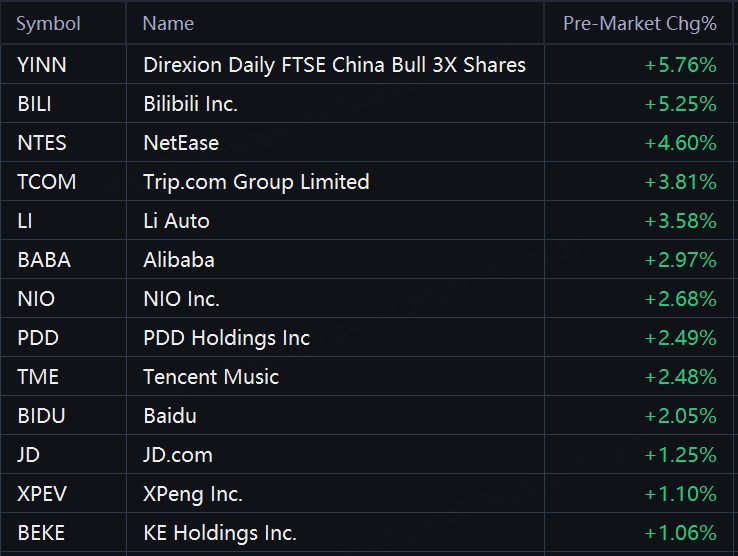Image resolution: width=738 pixels, height=556 pixels.
Task: Select Direxion Daily FTSE China Bull 3X Shares
Action: 334,65
